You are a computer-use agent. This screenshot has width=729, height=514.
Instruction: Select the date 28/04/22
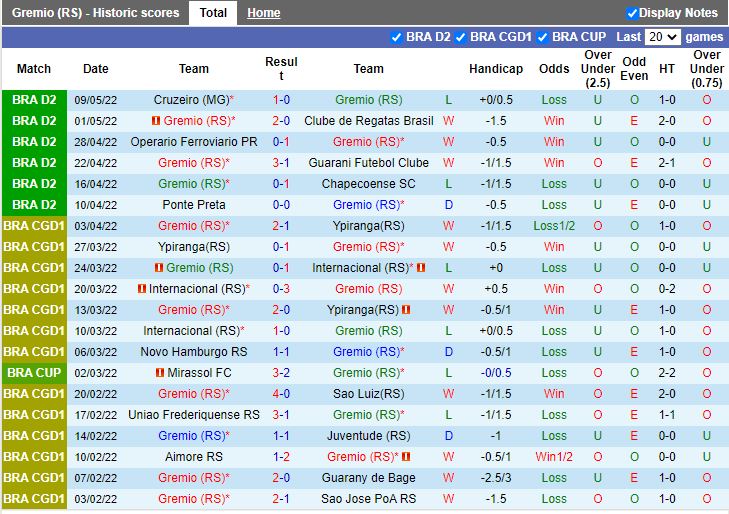click(x=96, y=142)
